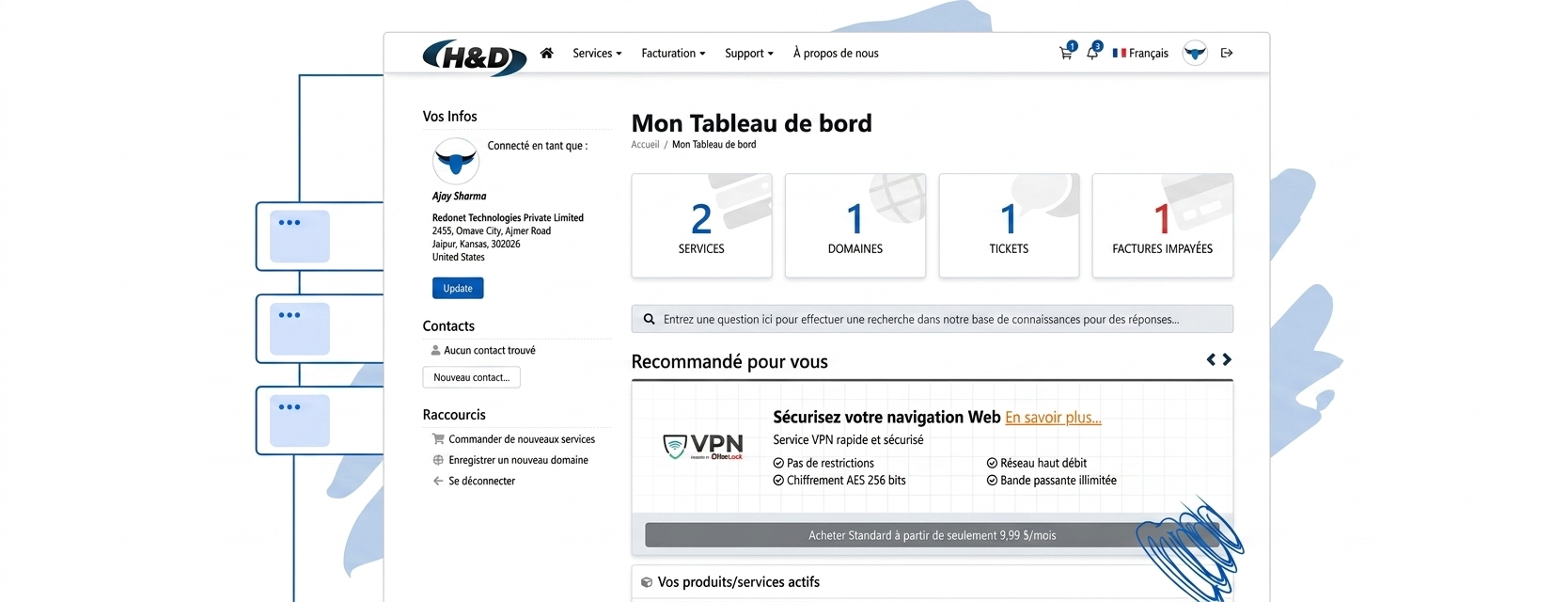Focus the knowledge base search field

pos(932,319)
